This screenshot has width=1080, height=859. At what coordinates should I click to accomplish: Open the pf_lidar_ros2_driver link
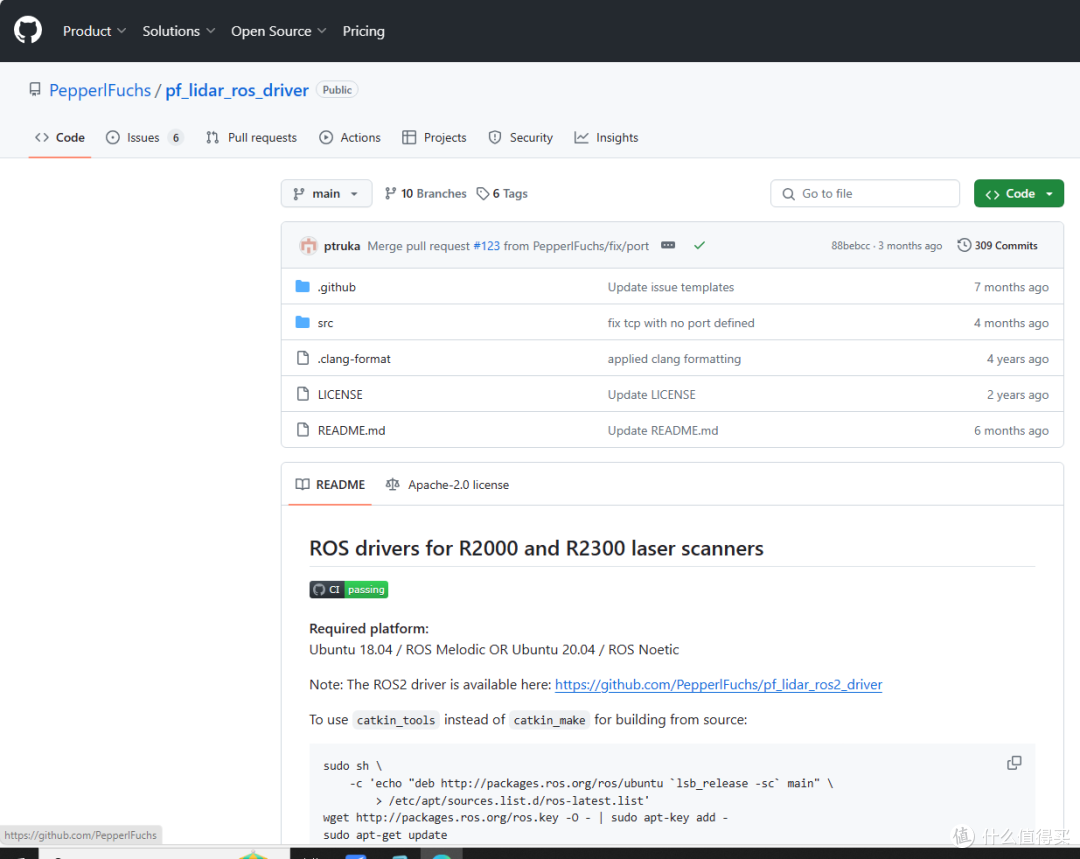pos(718,684)
